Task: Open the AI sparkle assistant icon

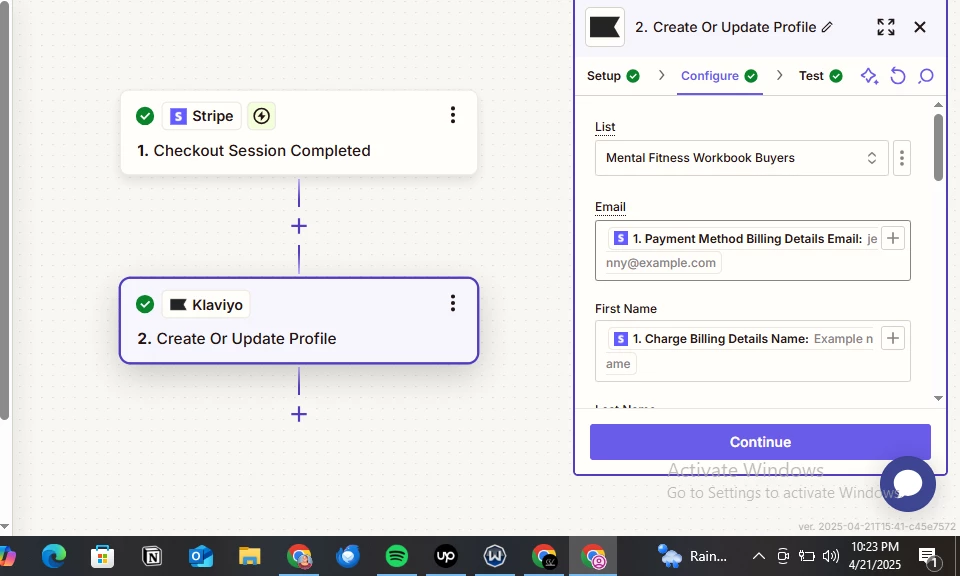Action: coord(869,76)
